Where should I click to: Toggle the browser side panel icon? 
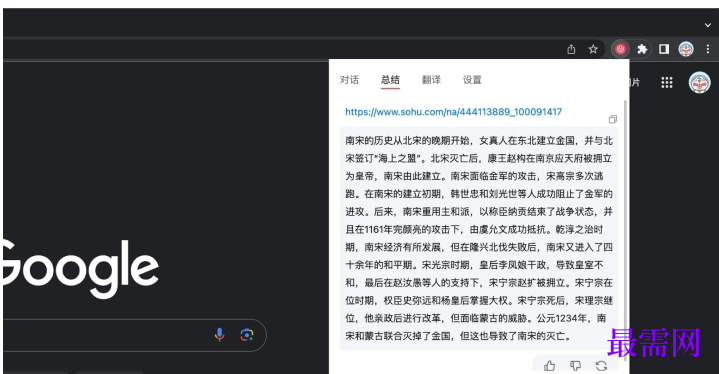(x=664, y=49)
